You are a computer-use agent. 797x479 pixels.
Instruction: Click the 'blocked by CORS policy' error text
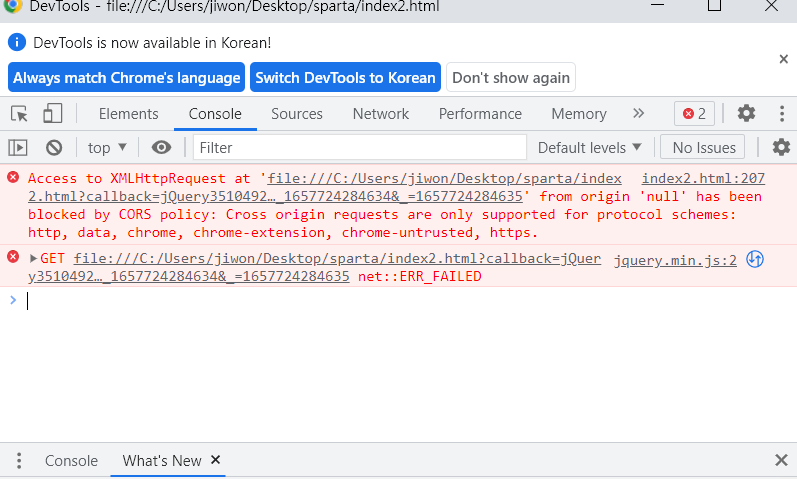pyautogui.click(x=122, y=215)
